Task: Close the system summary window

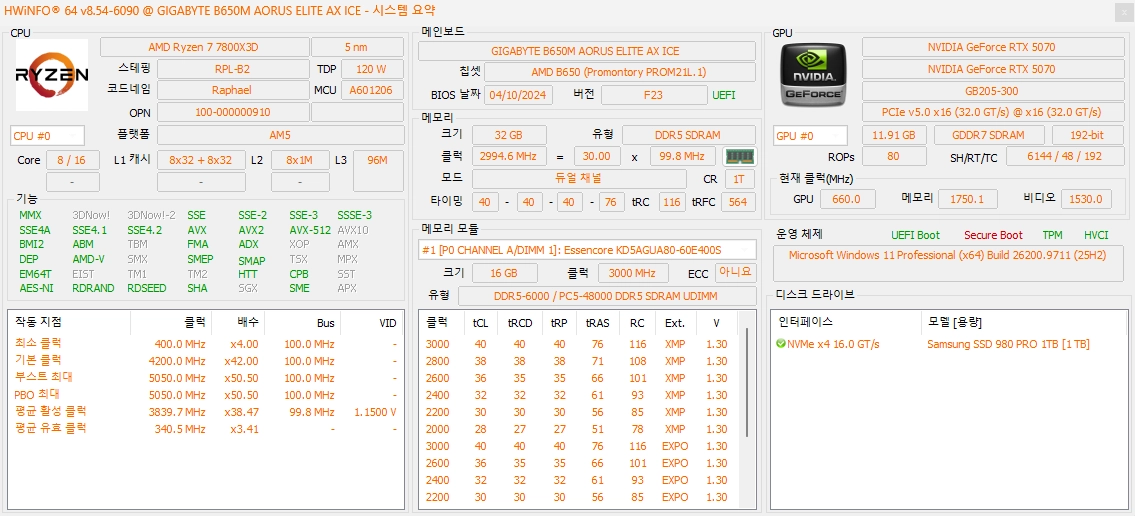Action: pyautogui.click(x=1123, y=10)
